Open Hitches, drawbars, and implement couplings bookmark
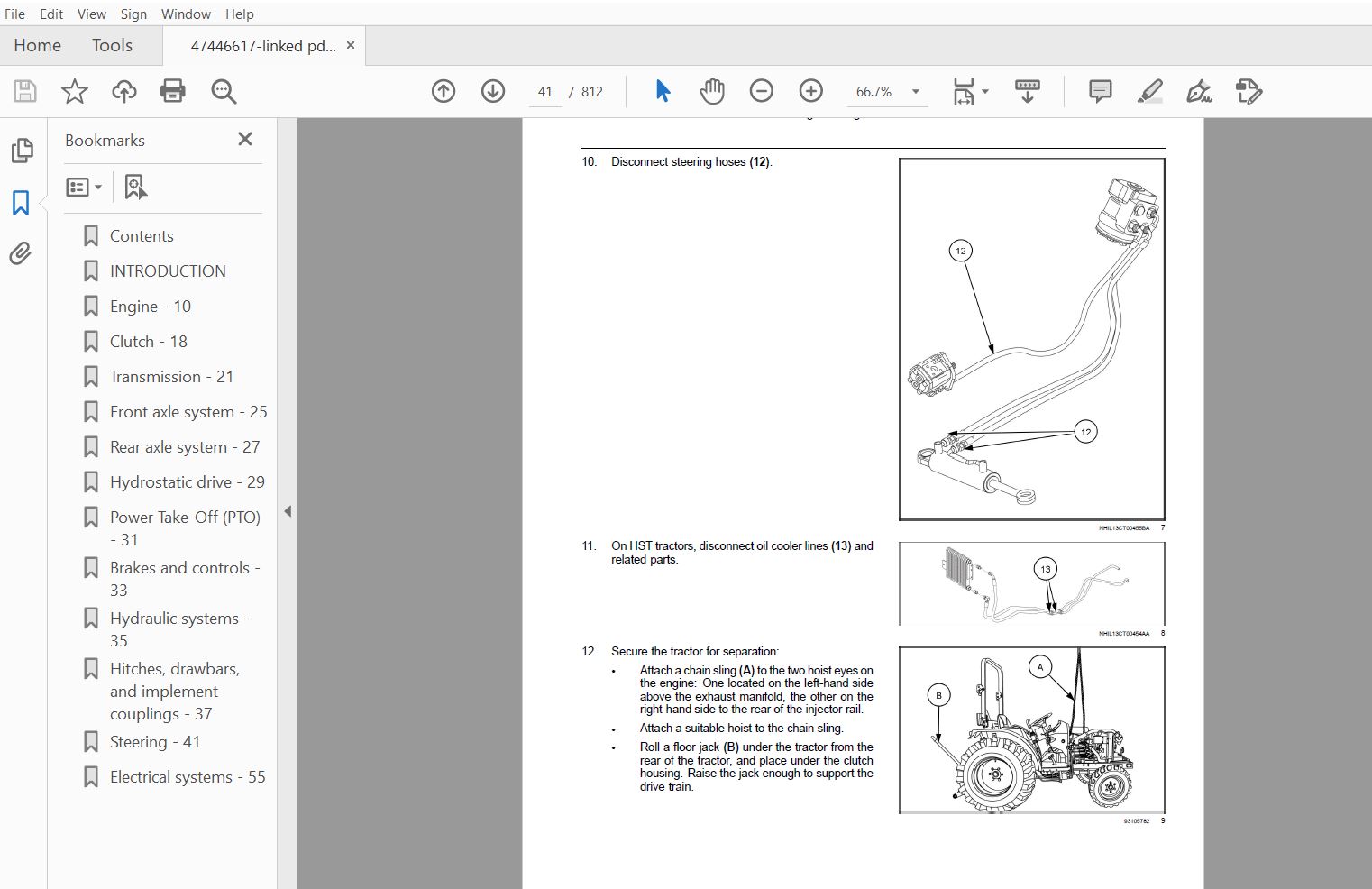This screenshot has height=889, width=1372. pos(175,692)
